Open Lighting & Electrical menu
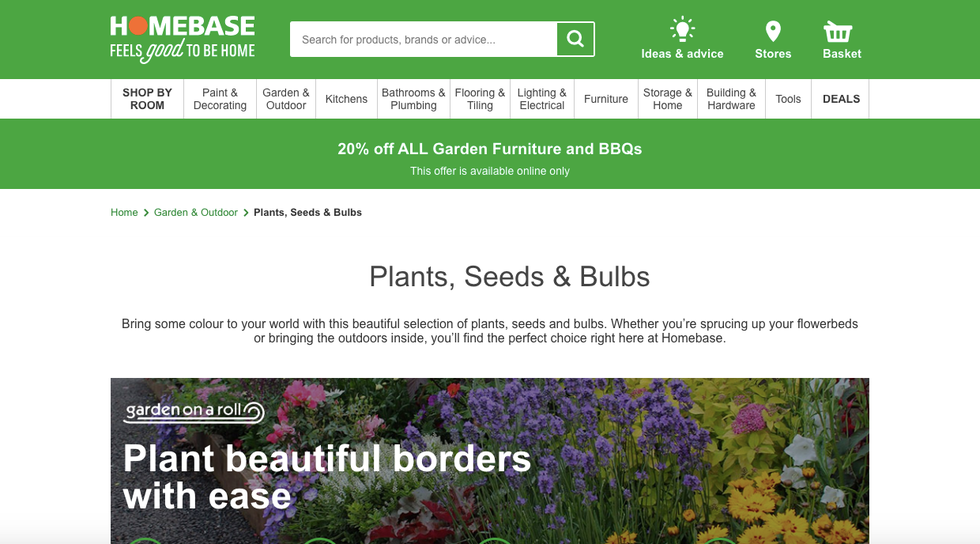 (542, 99)
